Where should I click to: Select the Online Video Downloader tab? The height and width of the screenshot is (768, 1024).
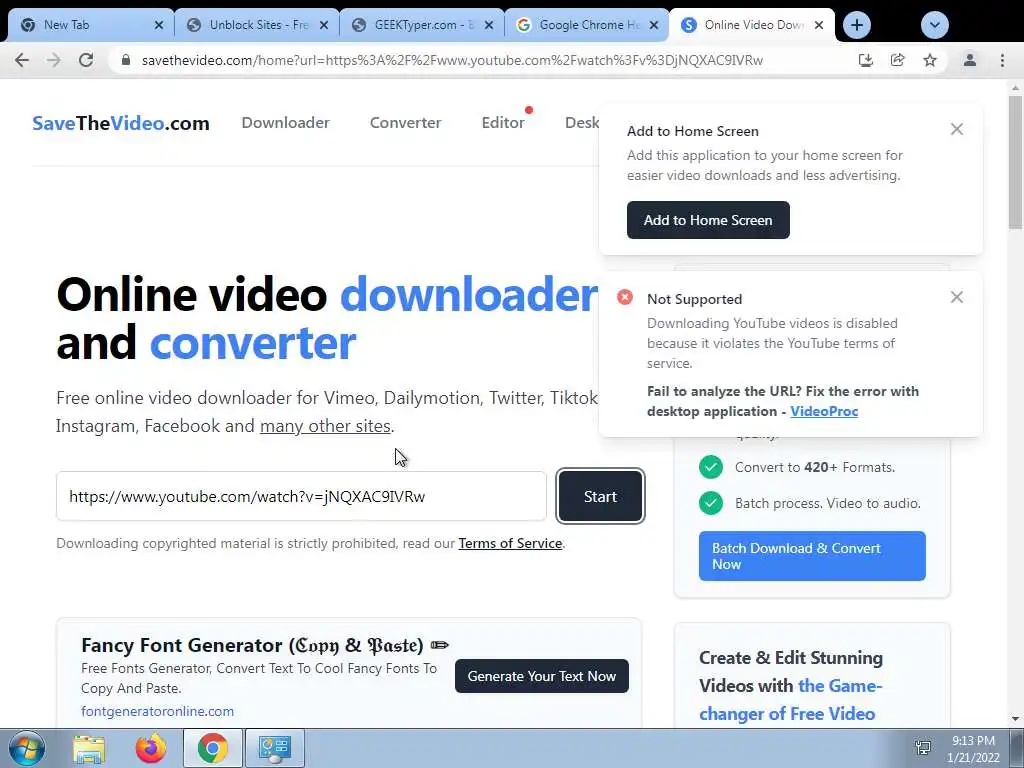pos(752,25)
